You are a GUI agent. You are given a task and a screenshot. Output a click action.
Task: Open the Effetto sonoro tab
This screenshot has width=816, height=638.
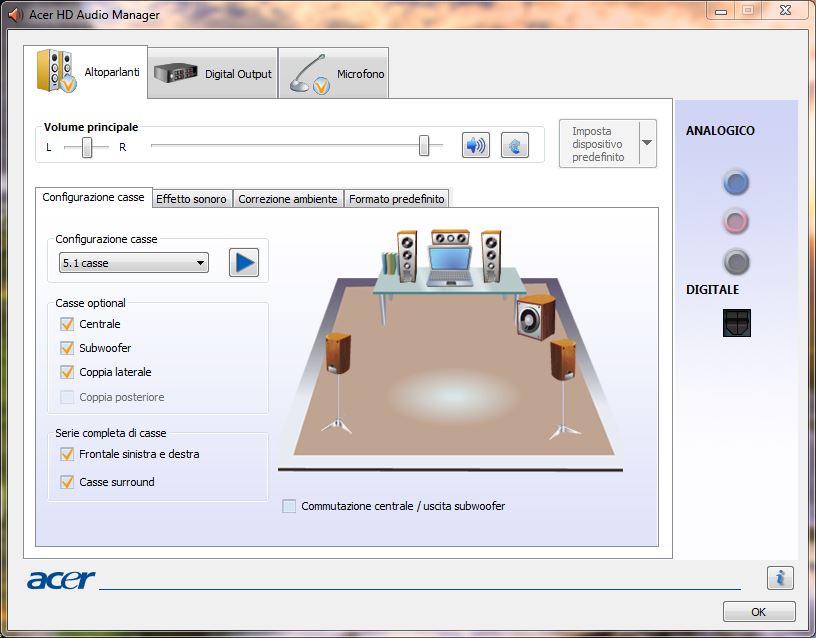[192, 199]
